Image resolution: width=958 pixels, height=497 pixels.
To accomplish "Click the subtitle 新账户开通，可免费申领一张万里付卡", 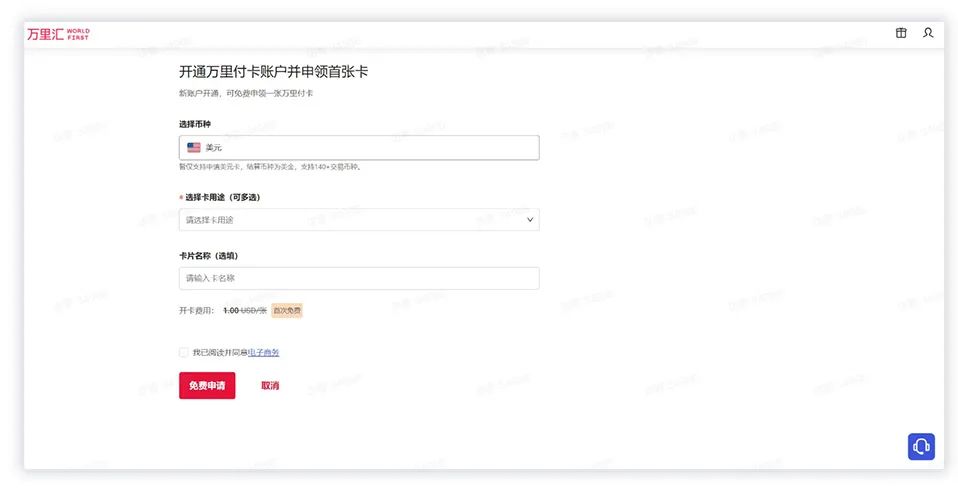I will pyautogui.click(x=246, y=94).
